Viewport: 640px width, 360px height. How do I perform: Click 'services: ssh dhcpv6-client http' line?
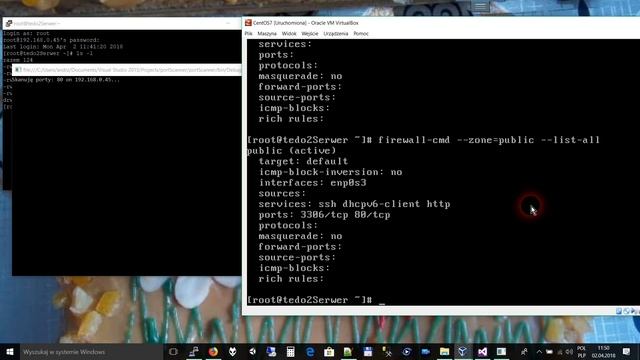click(x=354, y=204)
